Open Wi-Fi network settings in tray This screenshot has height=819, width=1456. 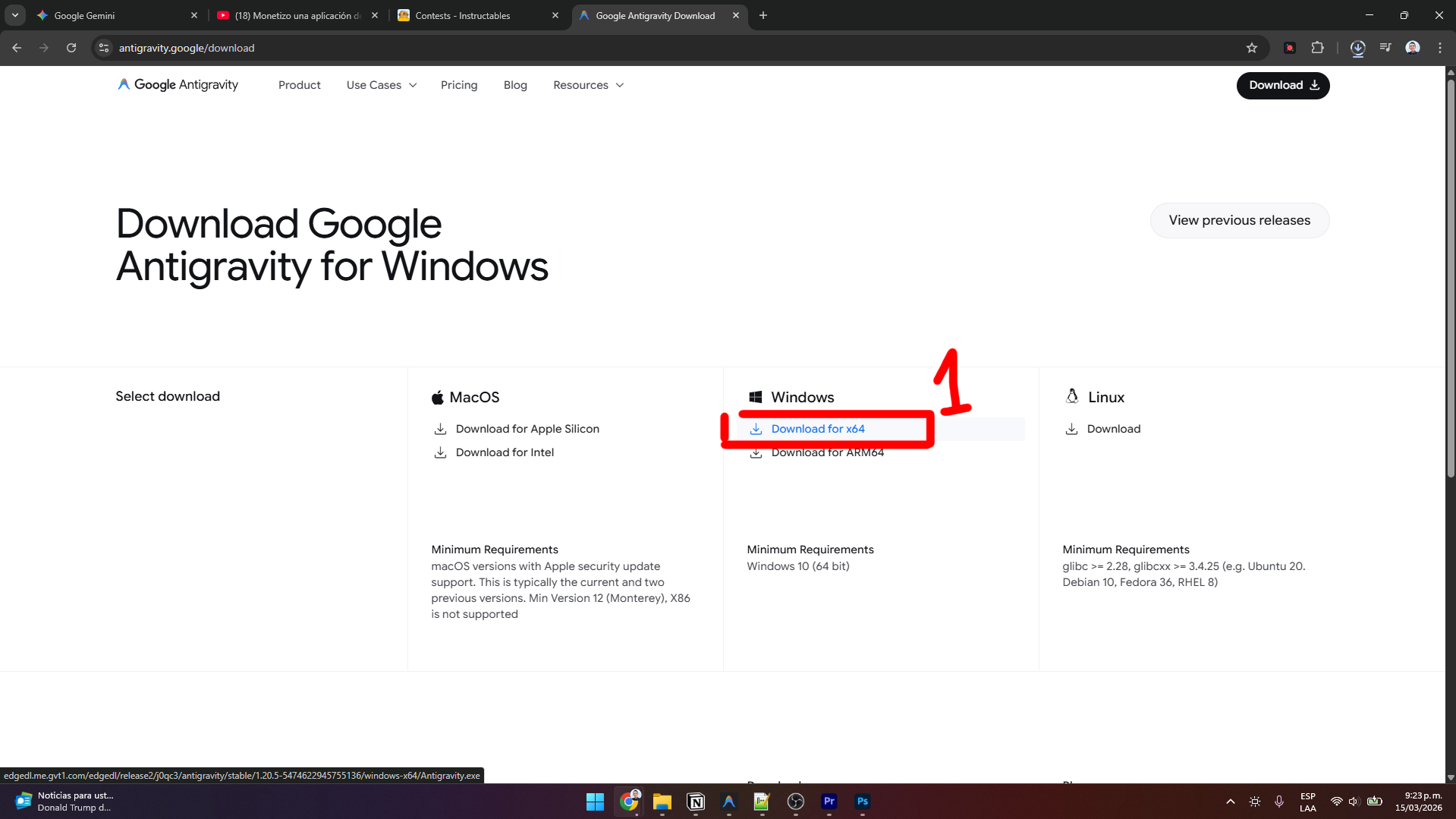click(x=1337, y=802)
